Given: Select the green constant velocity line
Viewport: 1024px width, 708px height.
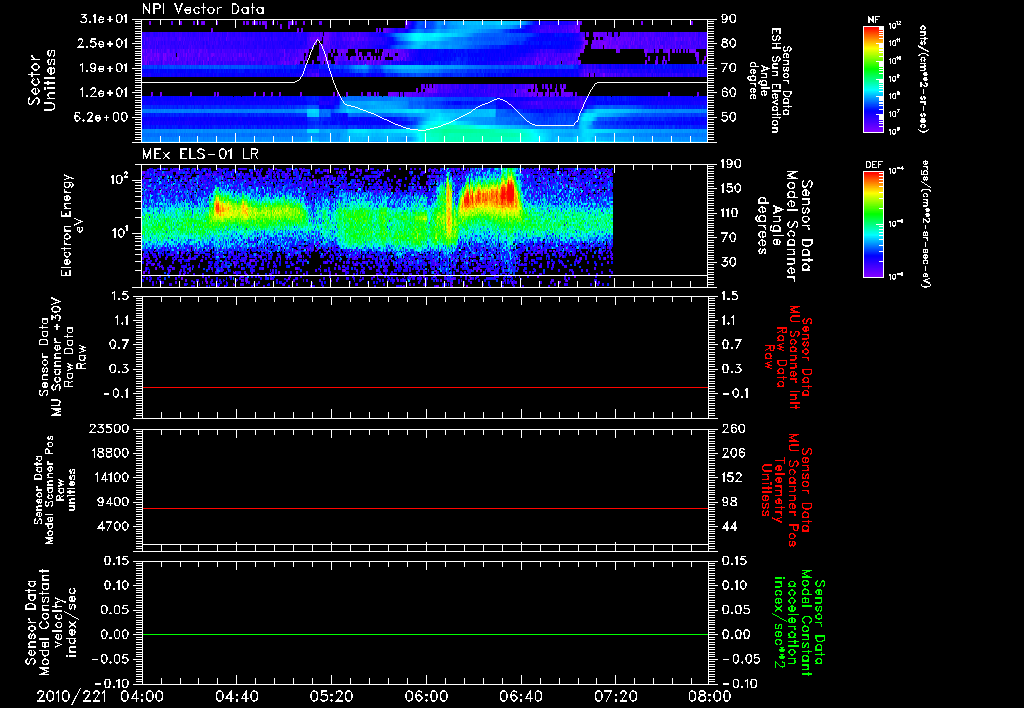Looking at the screenshot, I should [x=424, y=634].
